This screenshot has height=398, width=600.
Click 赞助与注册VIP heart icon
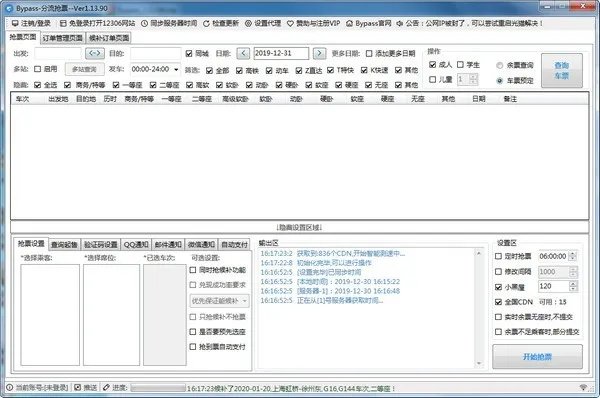290,23
